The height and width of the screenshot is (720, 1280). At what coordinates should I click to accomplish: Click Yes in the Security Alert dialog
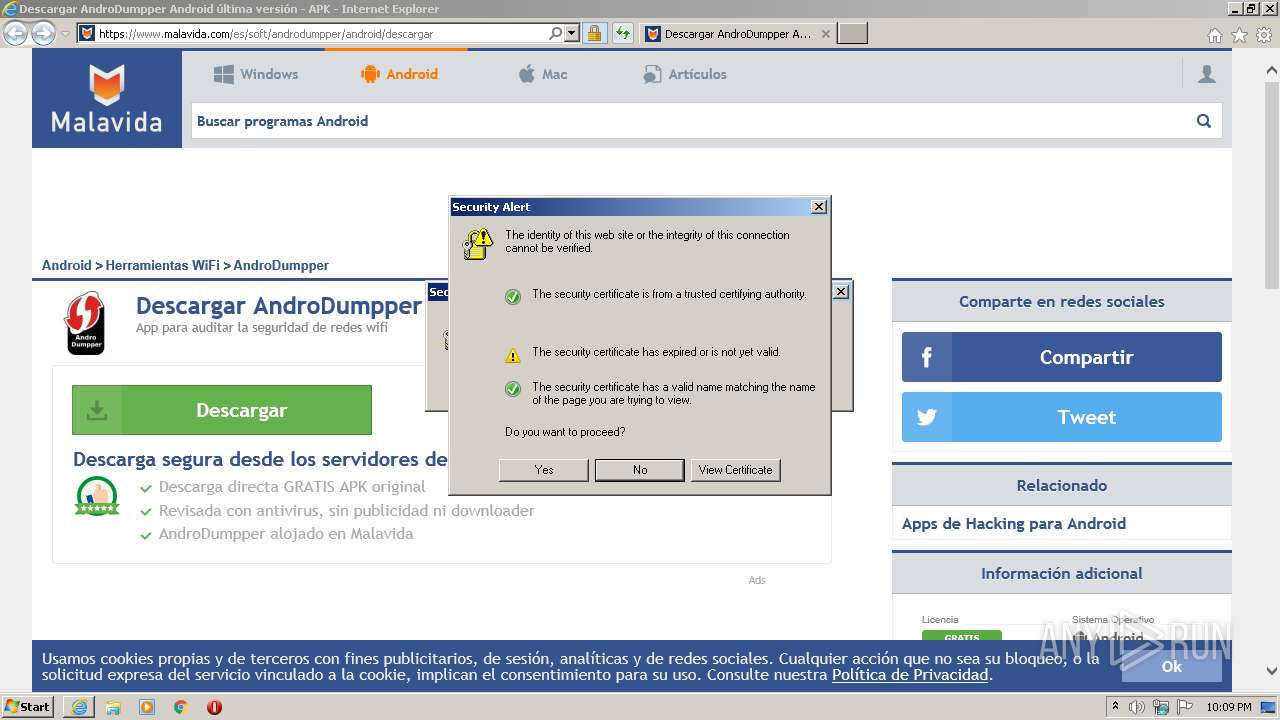click(543, 470)
